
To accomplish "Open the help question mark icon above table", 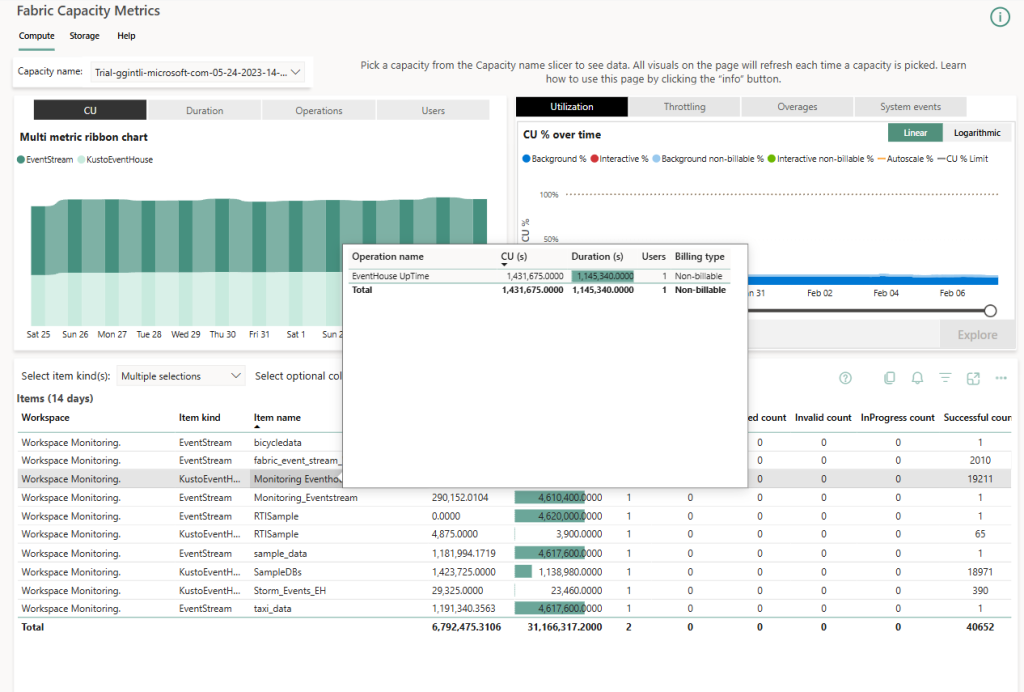I will pos(845,378).
